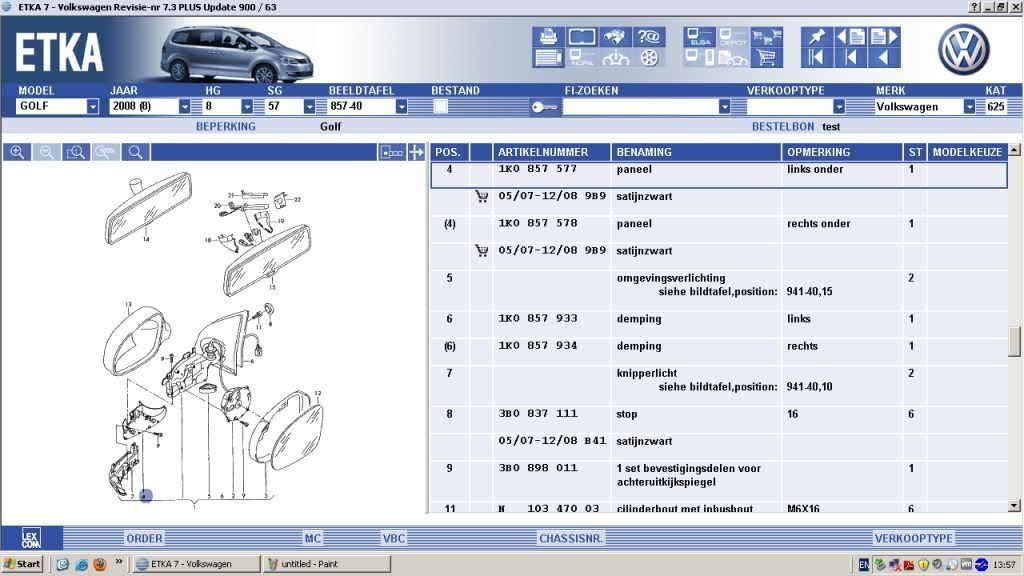Select the part number 3B0 837 111
The height and width of the screenshot is (576, 1024).
(537, 413)
